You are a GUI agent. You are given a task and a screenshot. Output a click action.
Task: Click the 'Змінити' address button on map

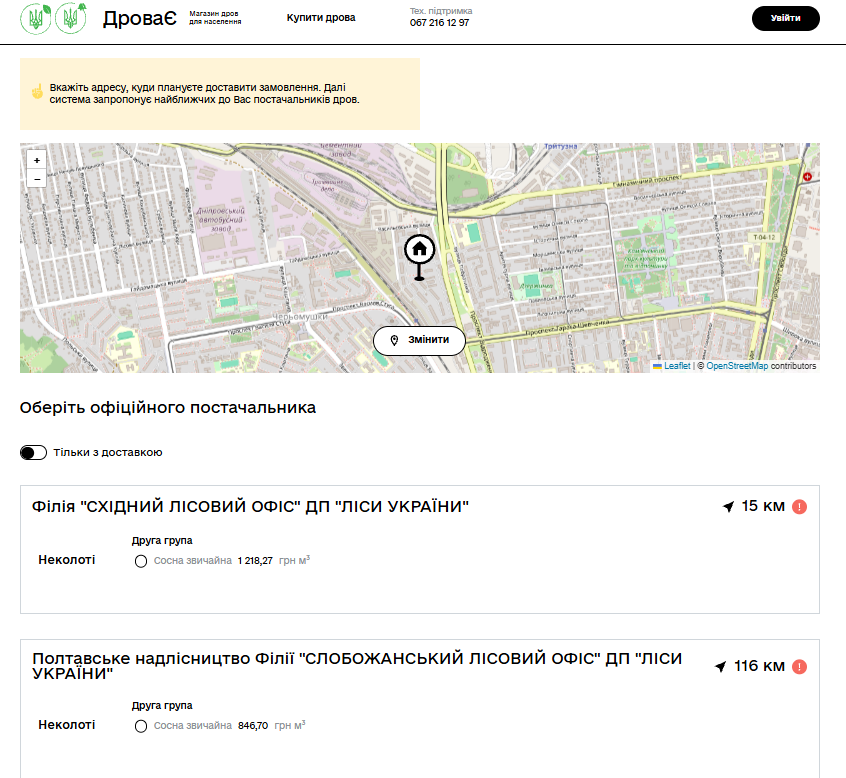(419, 340)
